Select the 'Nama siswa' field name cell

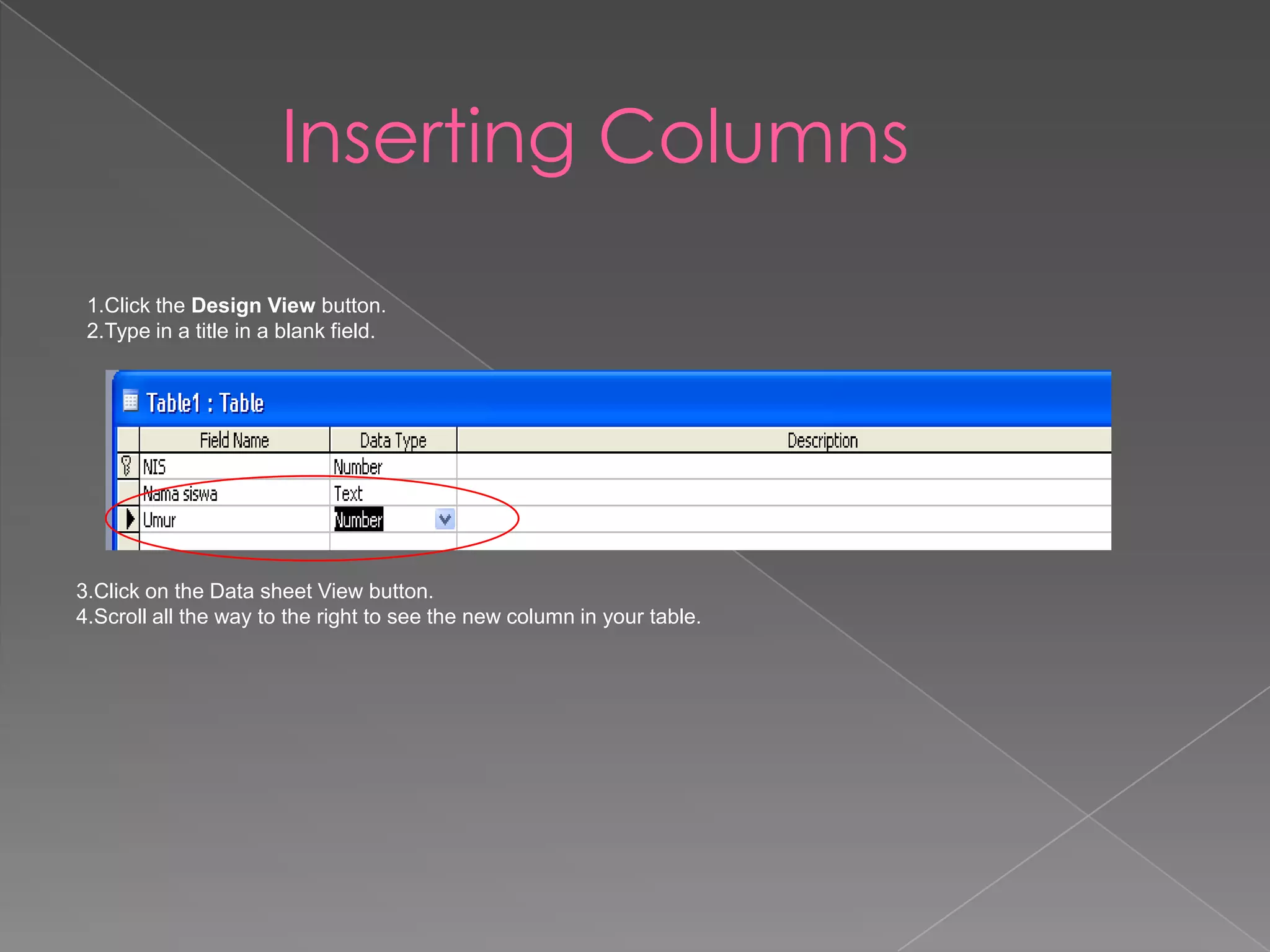coord(235,493)
